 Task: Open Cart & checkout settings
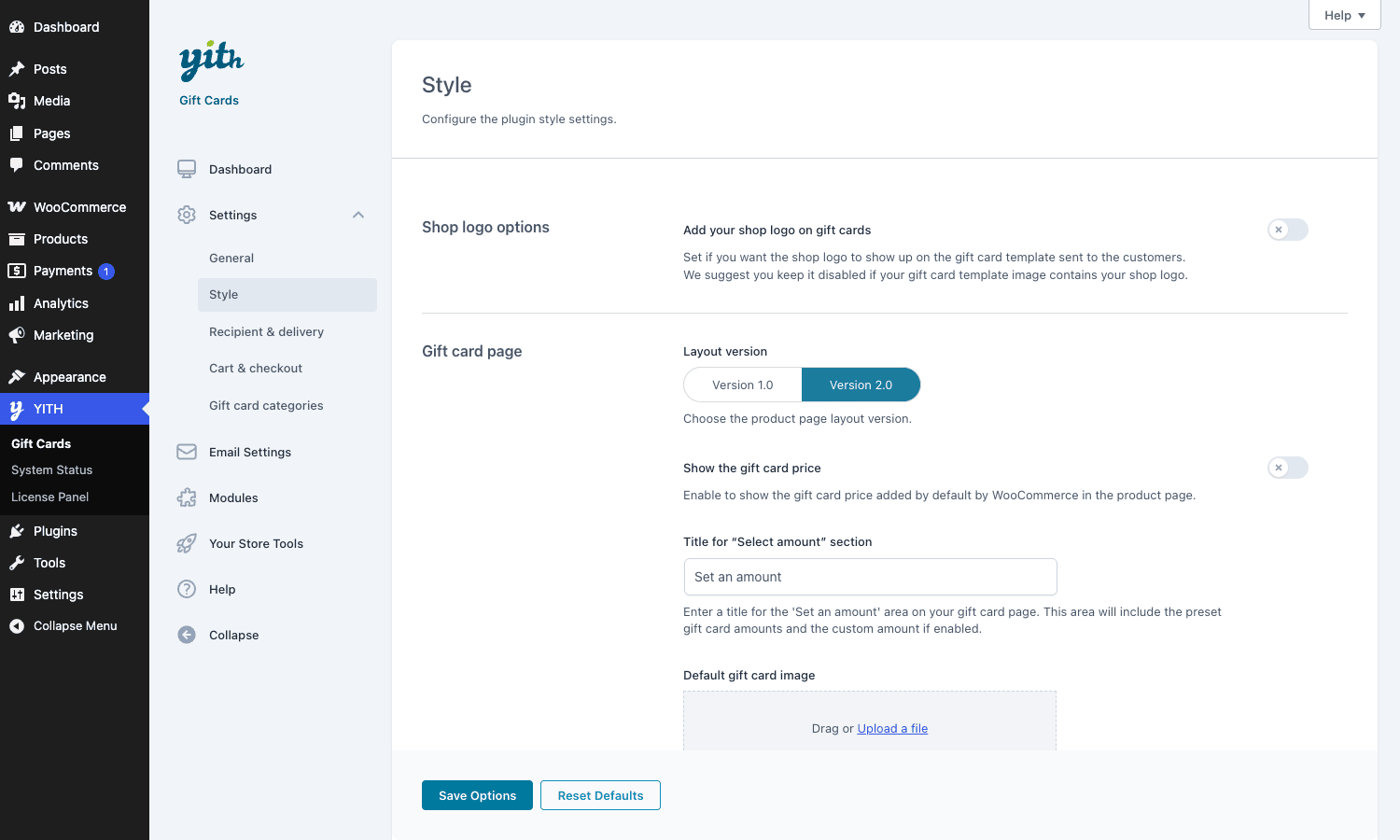(x=256, y=368)
